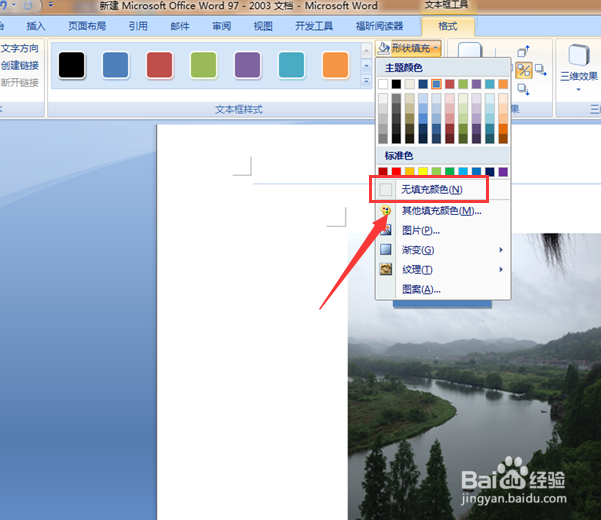Click the shape fill paint bucket icon
Image resolution: width=601 pixels, height=520 pixels.
(x=383, y=48)
